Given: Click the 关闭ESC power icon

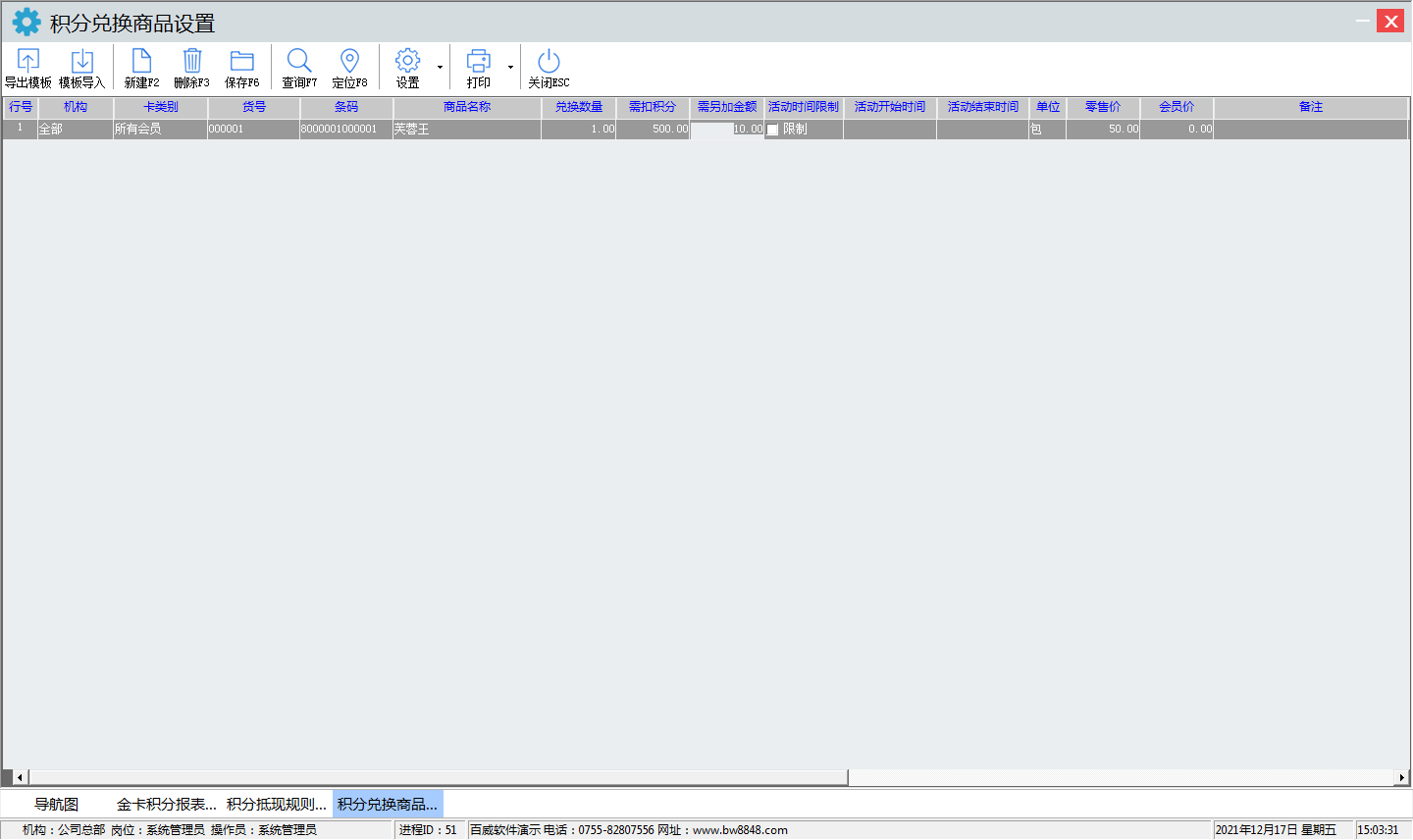Looking at the screenshot, I should pos(549,61).
